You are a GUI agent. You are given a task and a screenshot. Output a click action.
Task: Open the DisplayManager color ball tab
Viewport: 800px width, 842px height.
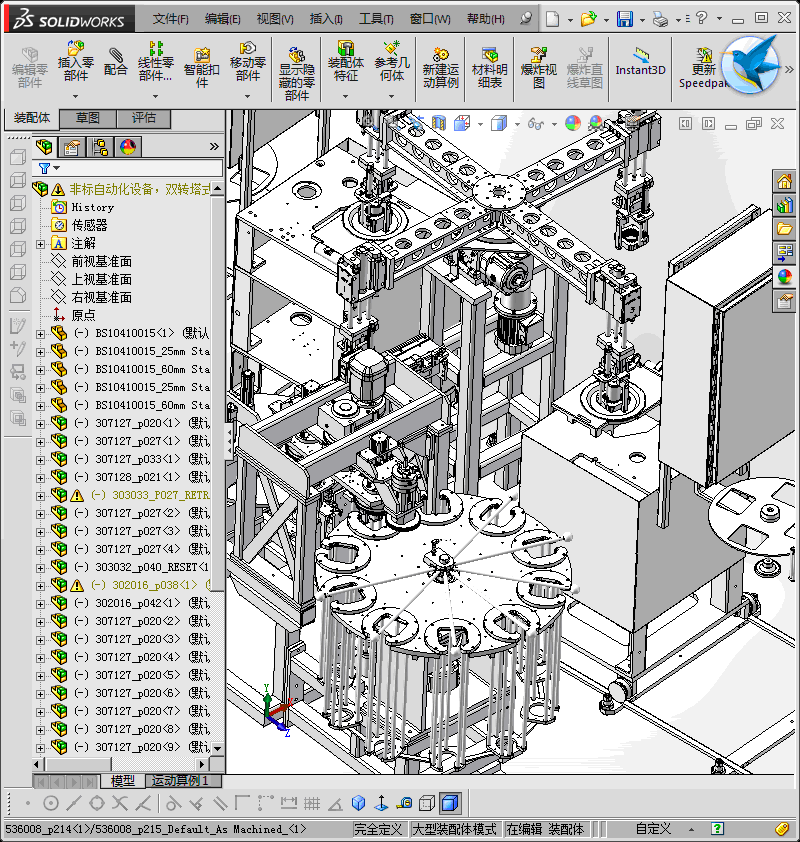tap(128, 147)
